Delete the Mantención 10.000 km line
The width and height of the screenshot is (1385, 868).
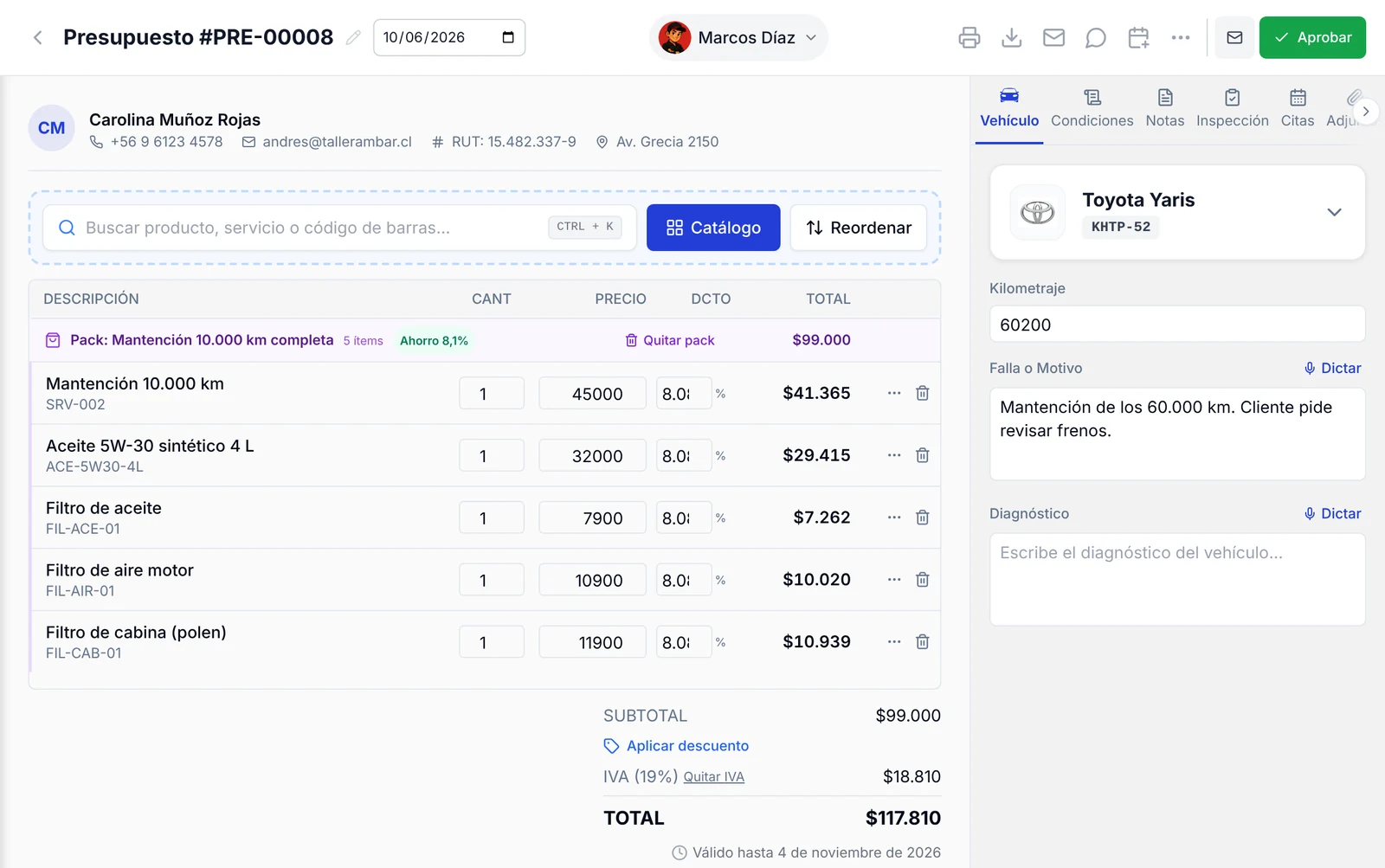(923, 393)
